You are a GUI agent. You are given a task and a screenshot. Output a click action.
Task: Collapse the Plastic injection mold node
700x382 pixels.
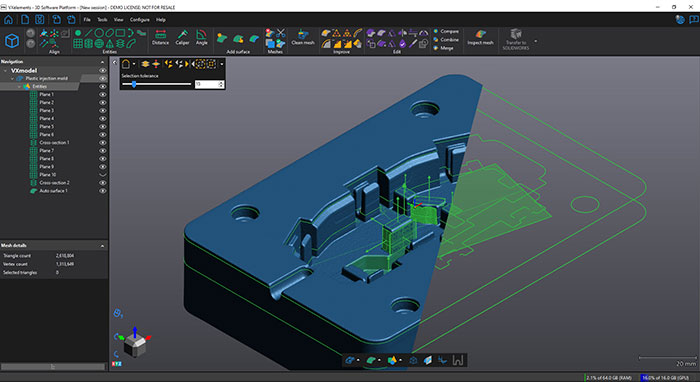(12, 79)
